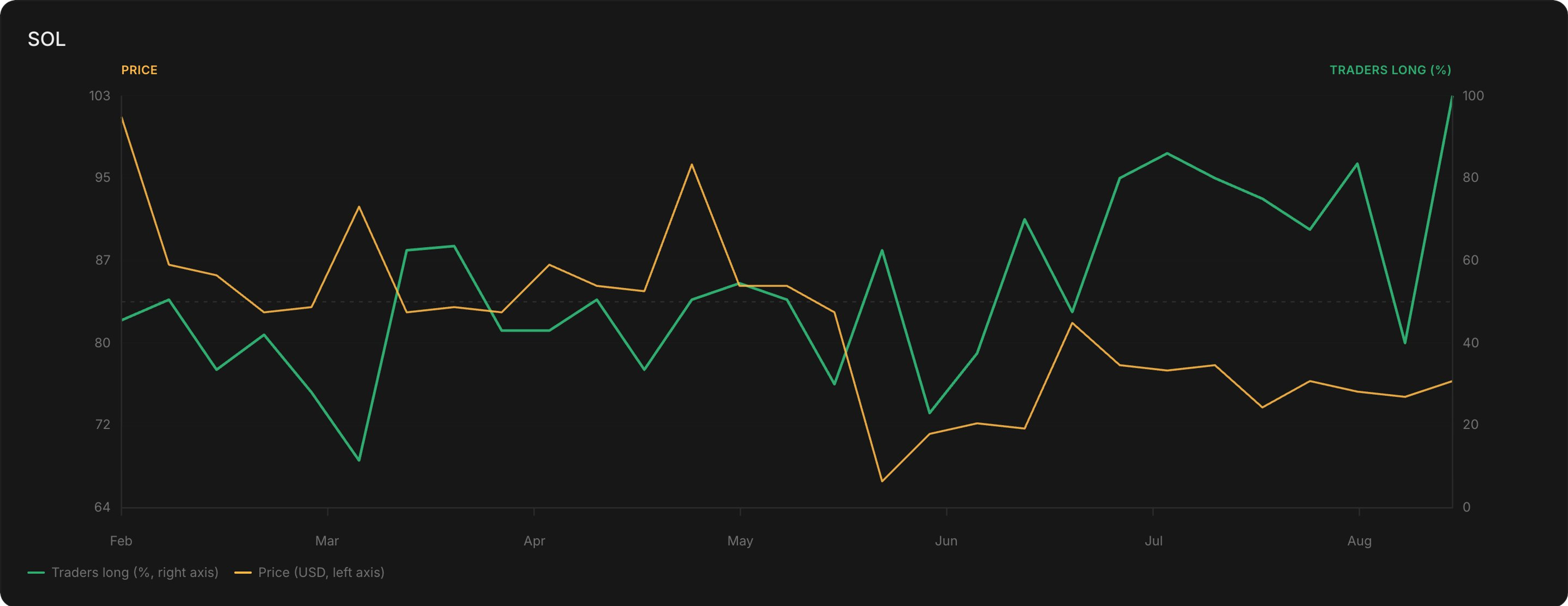Click the orange PRICE axis heading
This screenshot has width=1568, height=606.
pyautogui.click(x=139, y=70)
